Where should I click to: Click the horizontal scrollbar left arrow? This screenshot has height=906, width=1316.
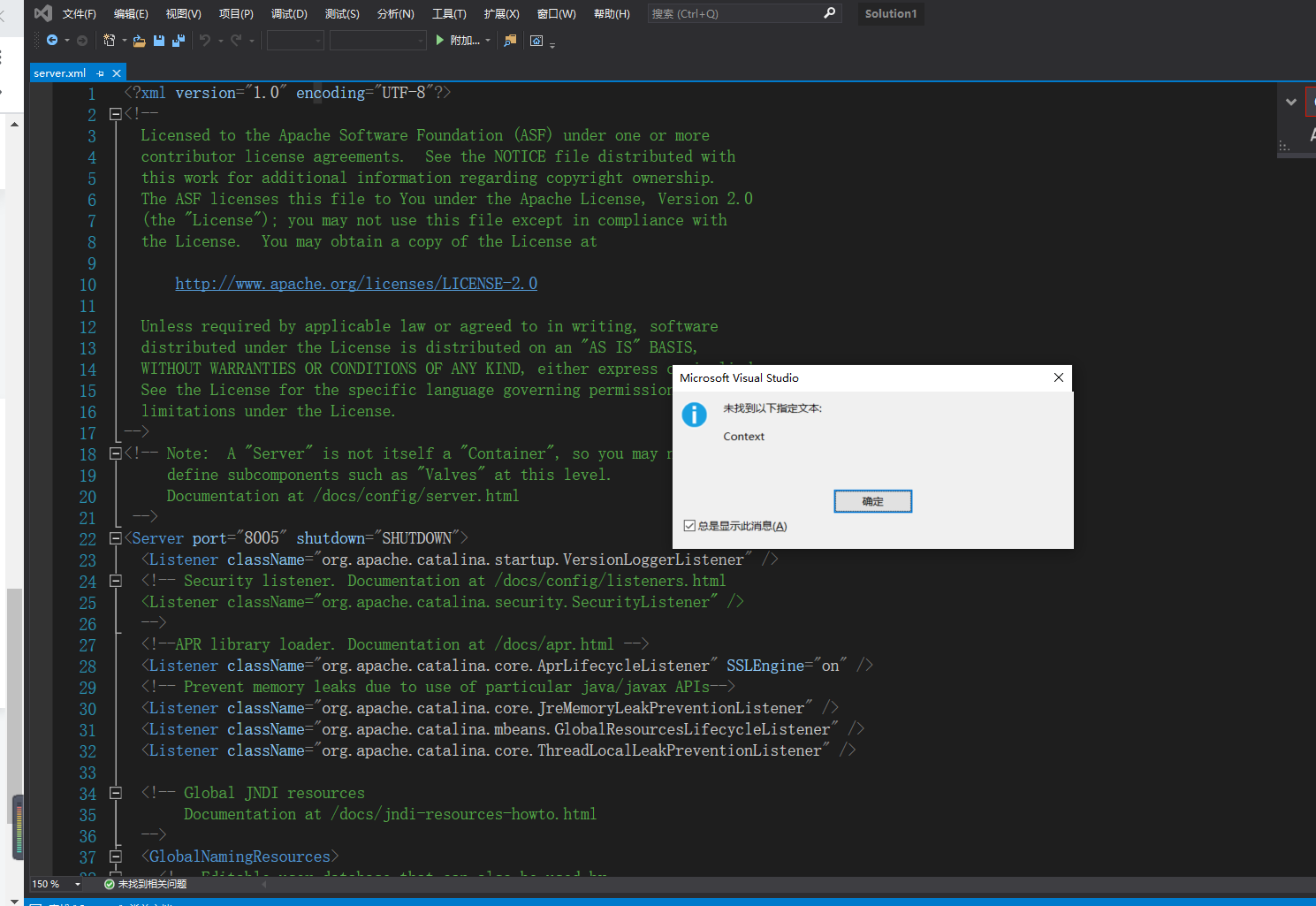point(264,884)
